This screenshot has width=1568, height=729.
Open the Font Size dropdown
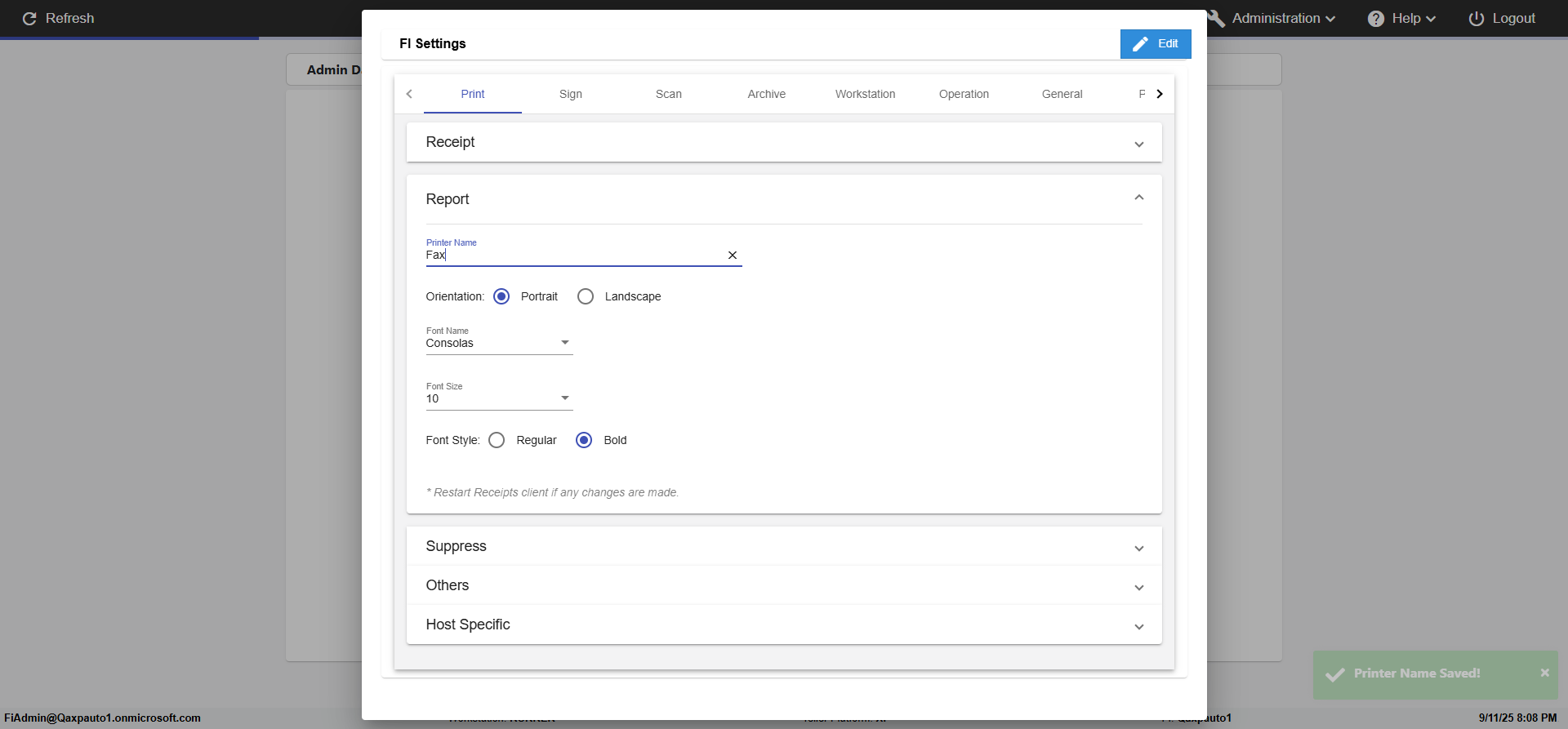coord(499,398)
